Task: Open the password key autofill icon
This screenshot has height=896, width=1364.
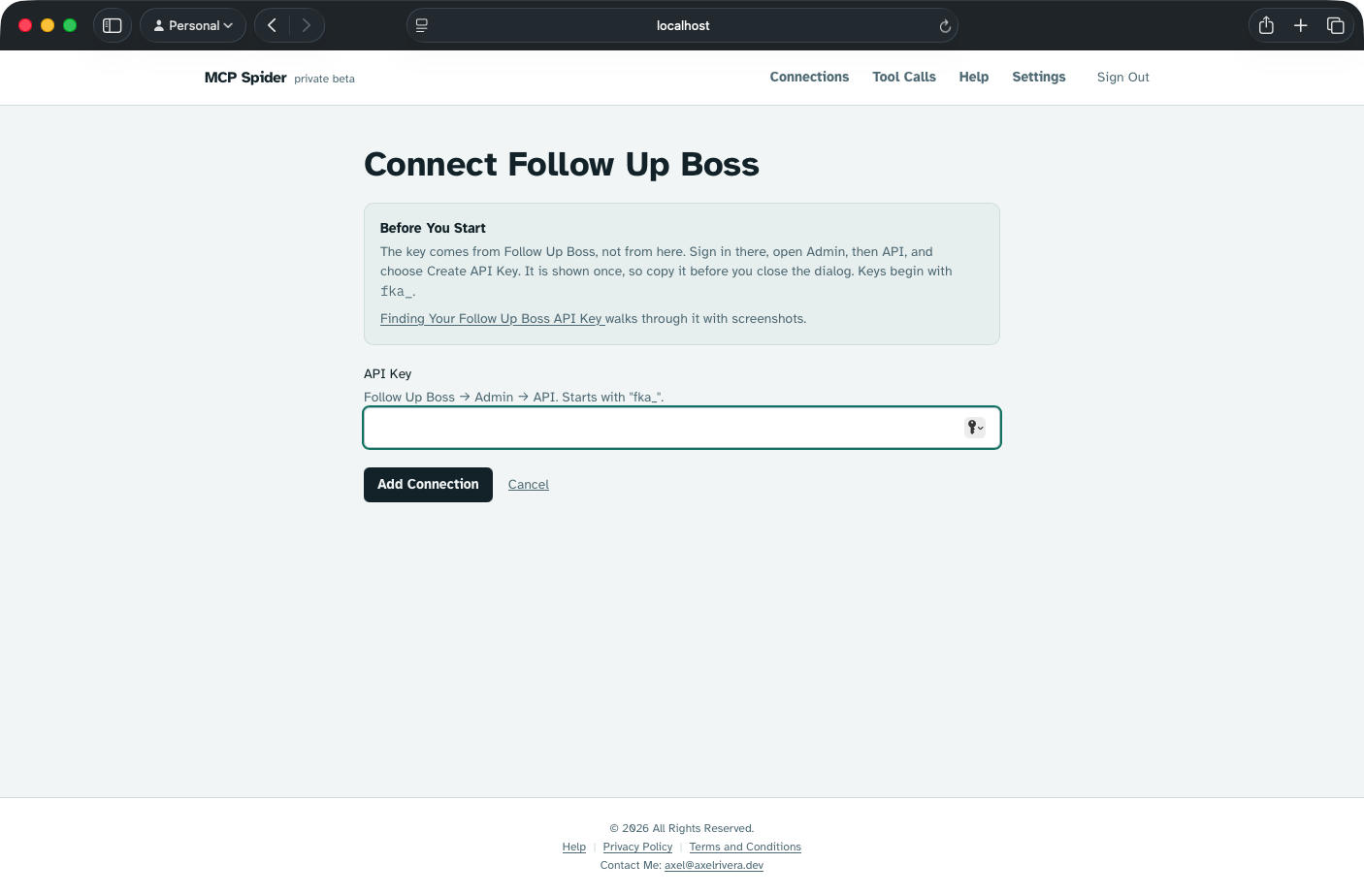Action: tap(975, 427)
